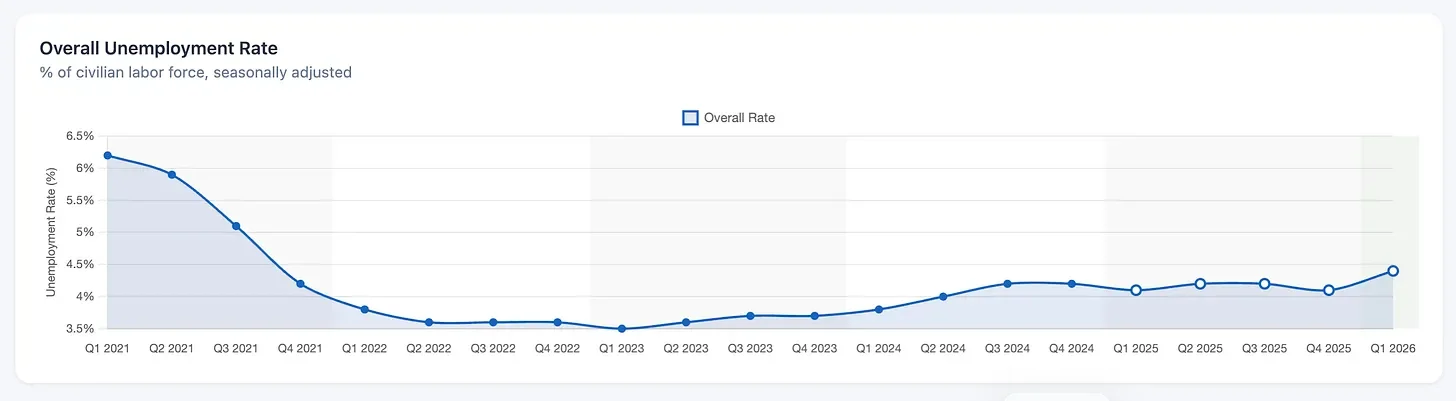Click the Q1 2021 x-axis label
The height and width of the screenshot is (401, 1456).
click(107, 349)
